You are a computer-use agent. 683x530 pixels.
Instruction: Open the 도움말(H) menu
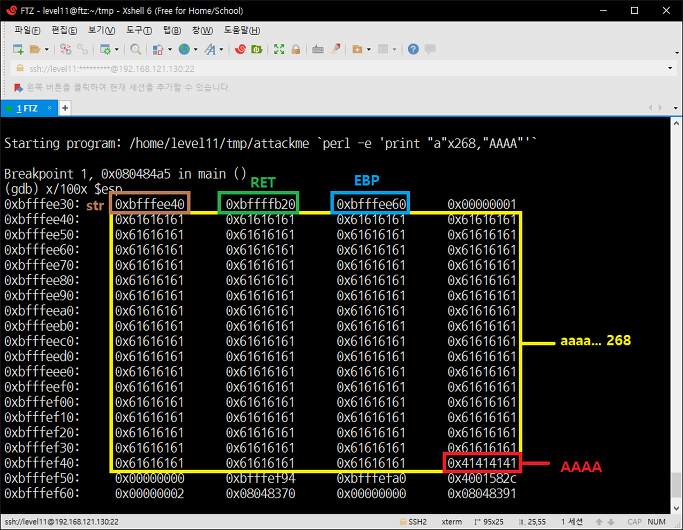[x=242, y=30]
